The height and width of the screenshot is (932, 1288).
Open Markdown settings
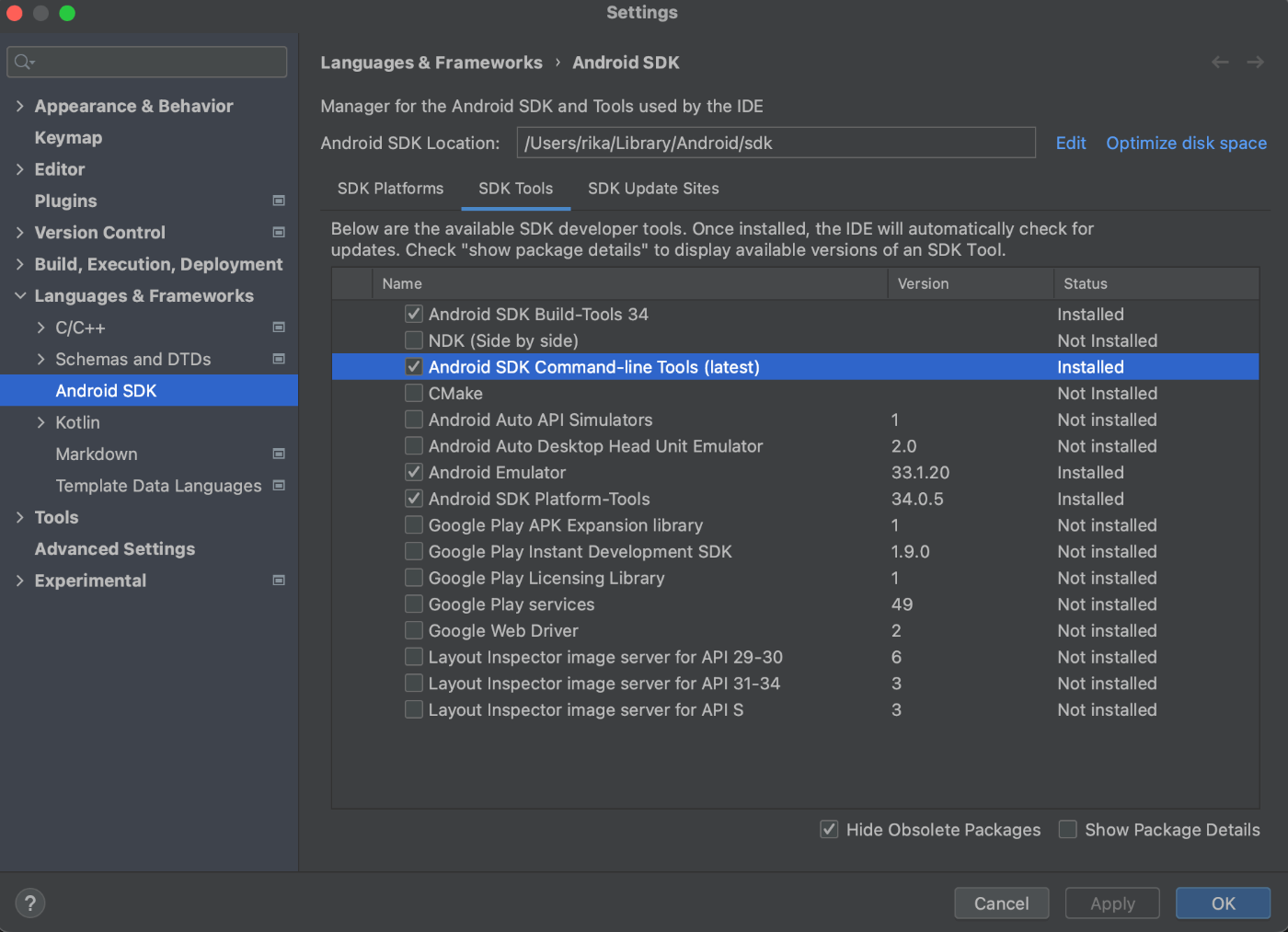pos(97,454)
